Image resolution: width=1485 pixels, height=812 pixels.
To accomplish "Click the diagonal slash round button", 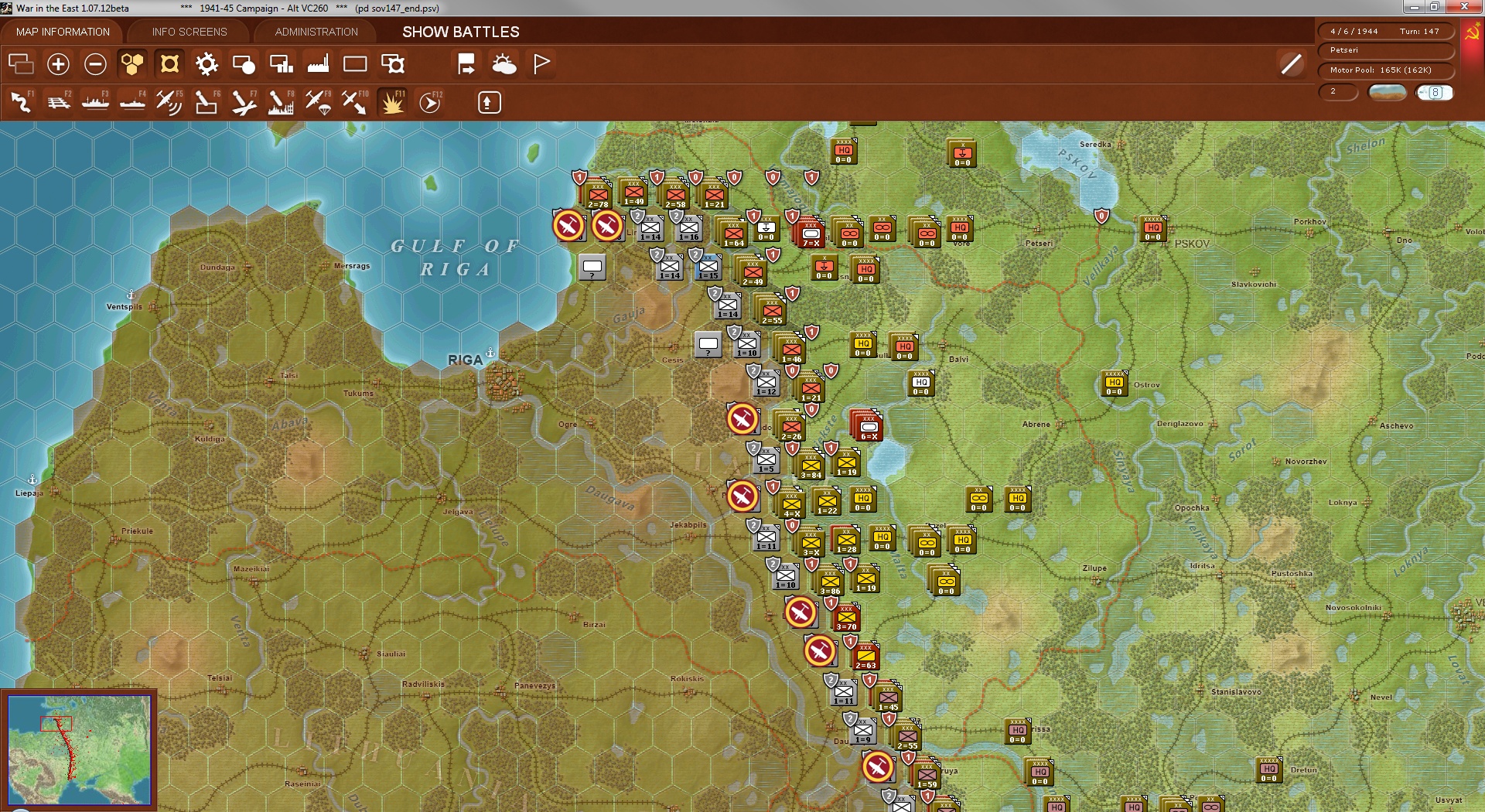I will 1291,64.
